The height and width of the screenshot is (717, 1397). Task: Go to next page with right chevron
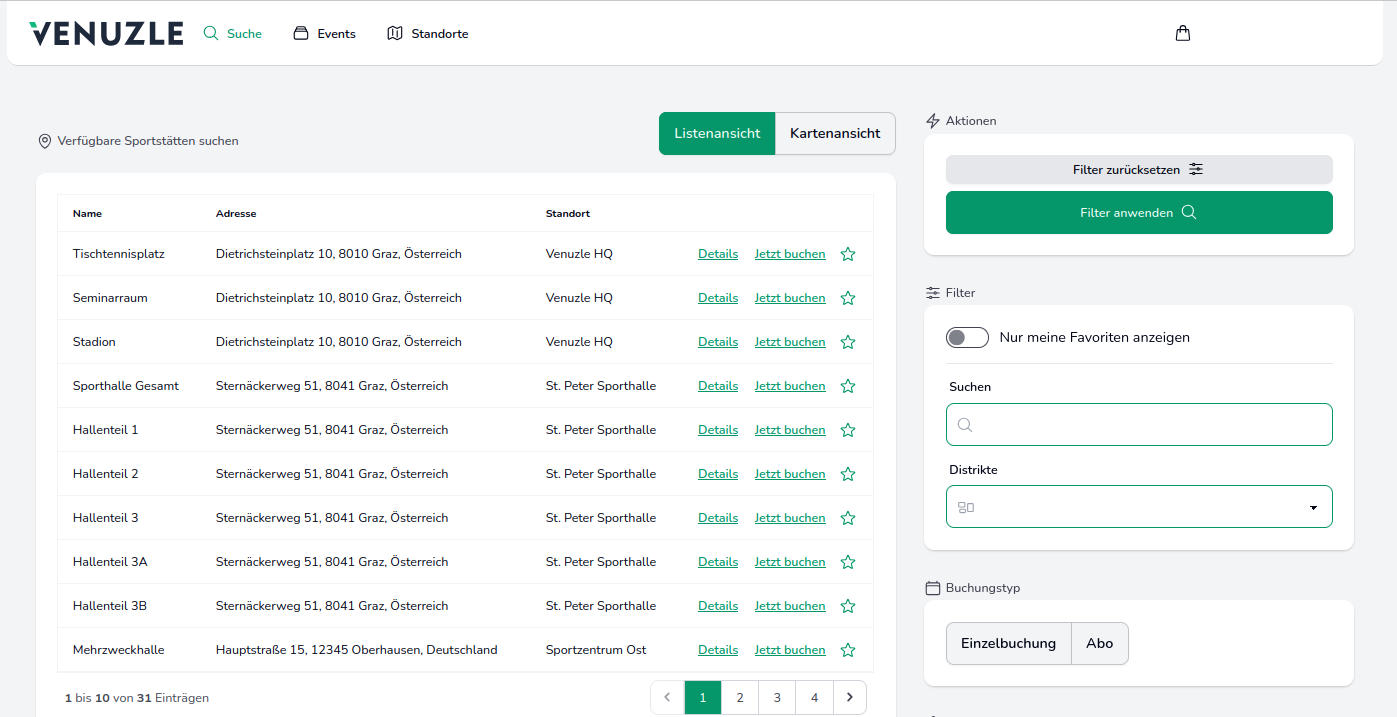click(850, 698)
